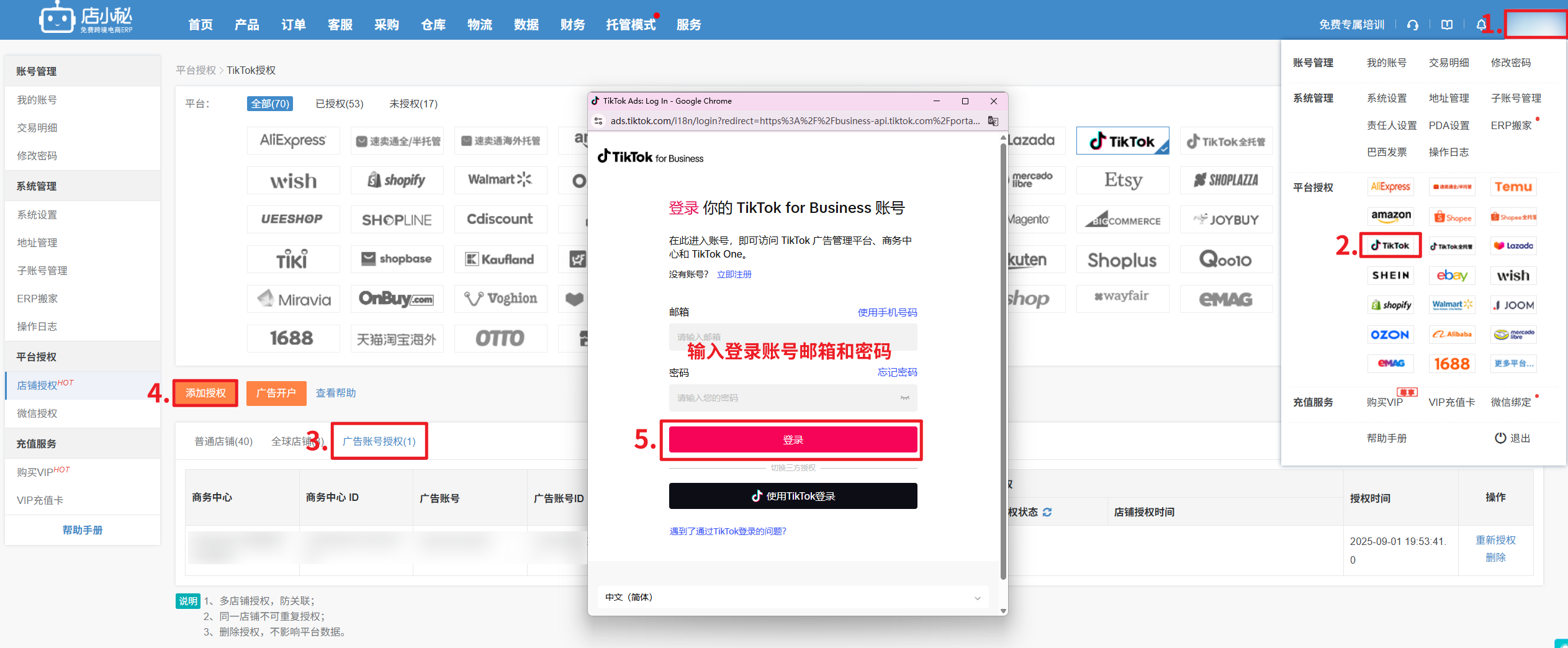
Task: Click the pink 登录 button
Action: [793, 439]
